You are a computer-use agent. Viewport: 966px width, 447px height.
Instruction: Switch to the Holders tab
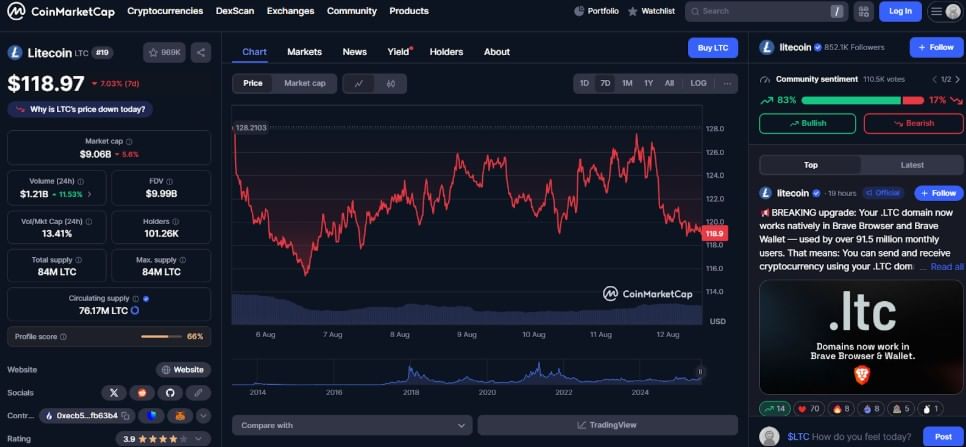(x=446, y=52)
